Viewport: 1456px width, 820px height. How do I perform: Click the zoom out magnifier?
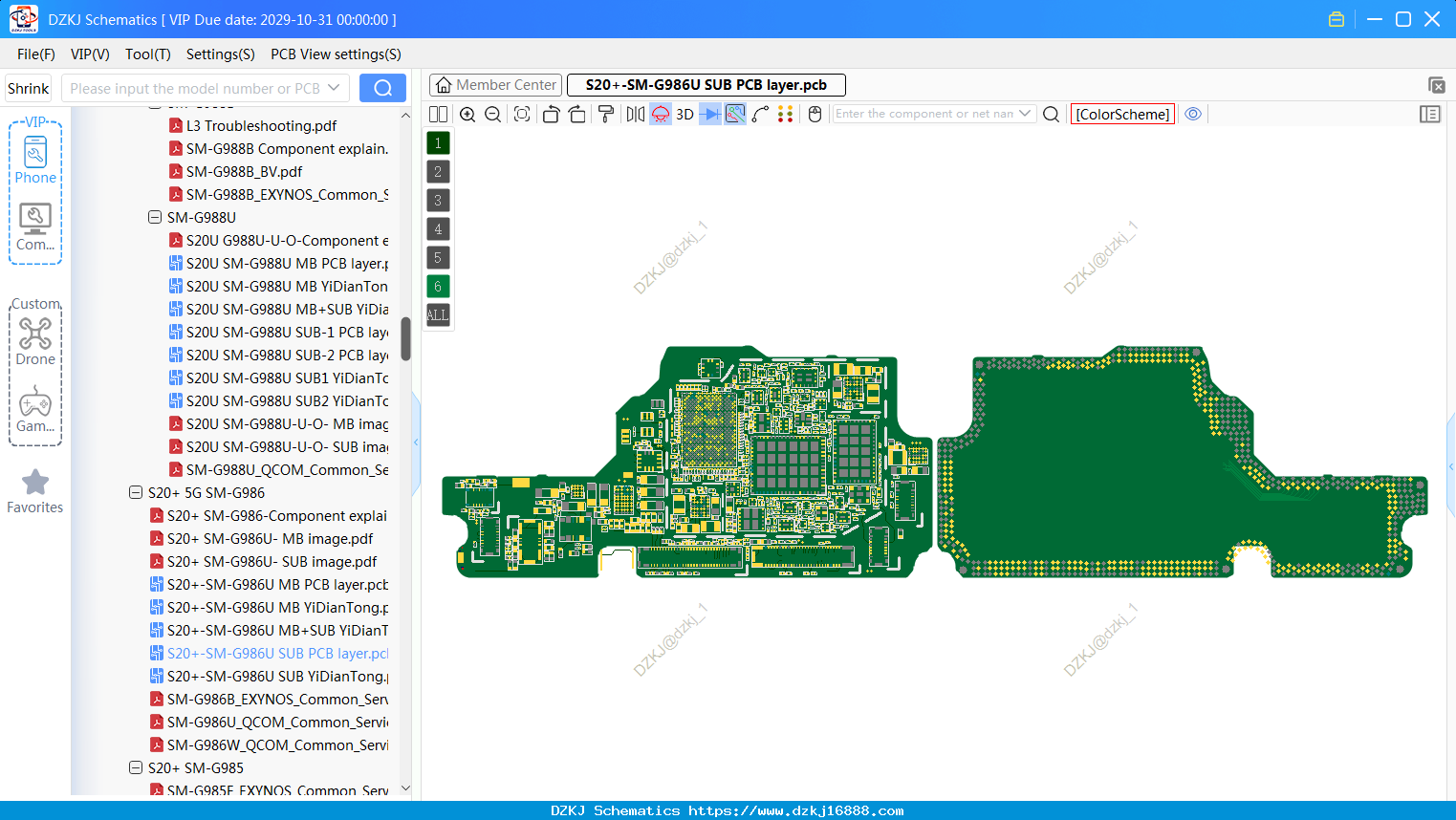coord(493,114)
